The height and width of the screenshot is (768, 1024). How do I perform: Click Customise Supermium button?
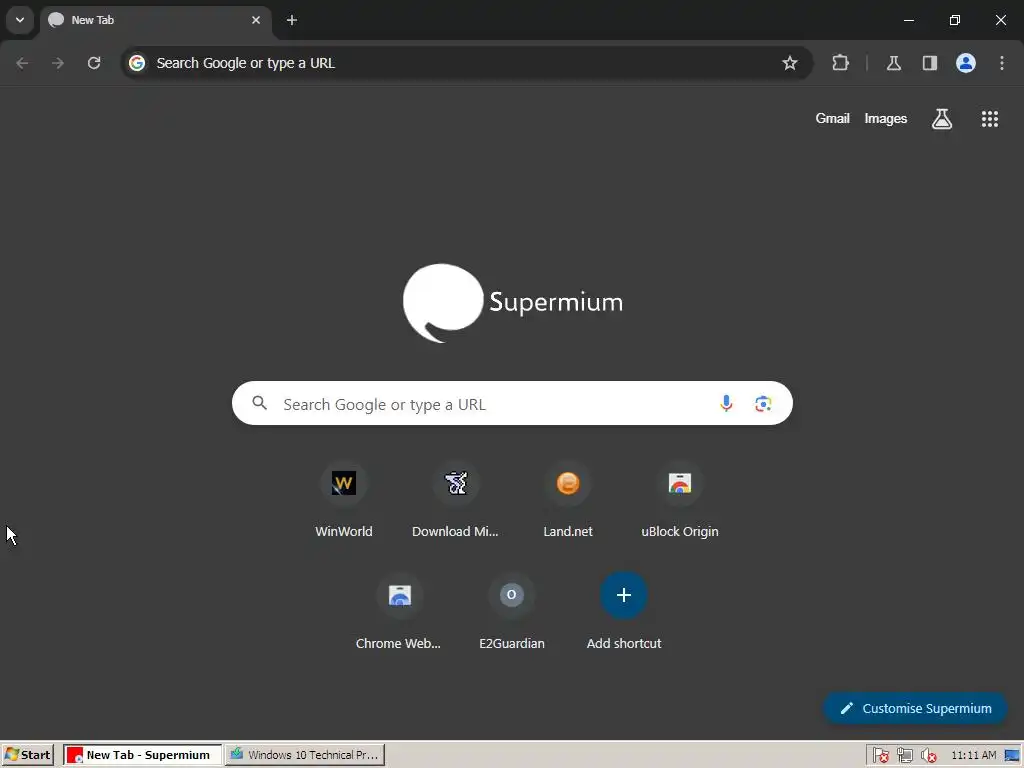[x=915, y=708]
